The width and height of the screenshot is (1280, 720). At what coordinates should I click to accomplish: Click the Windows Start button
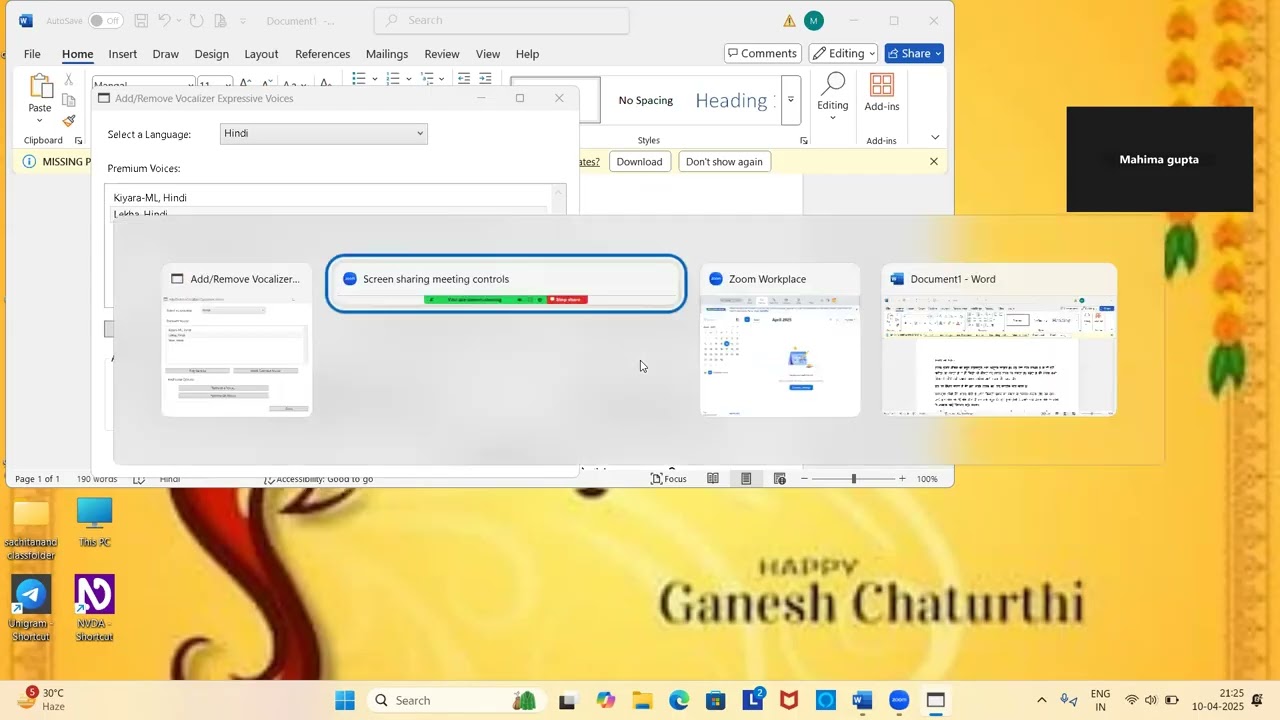345,700
